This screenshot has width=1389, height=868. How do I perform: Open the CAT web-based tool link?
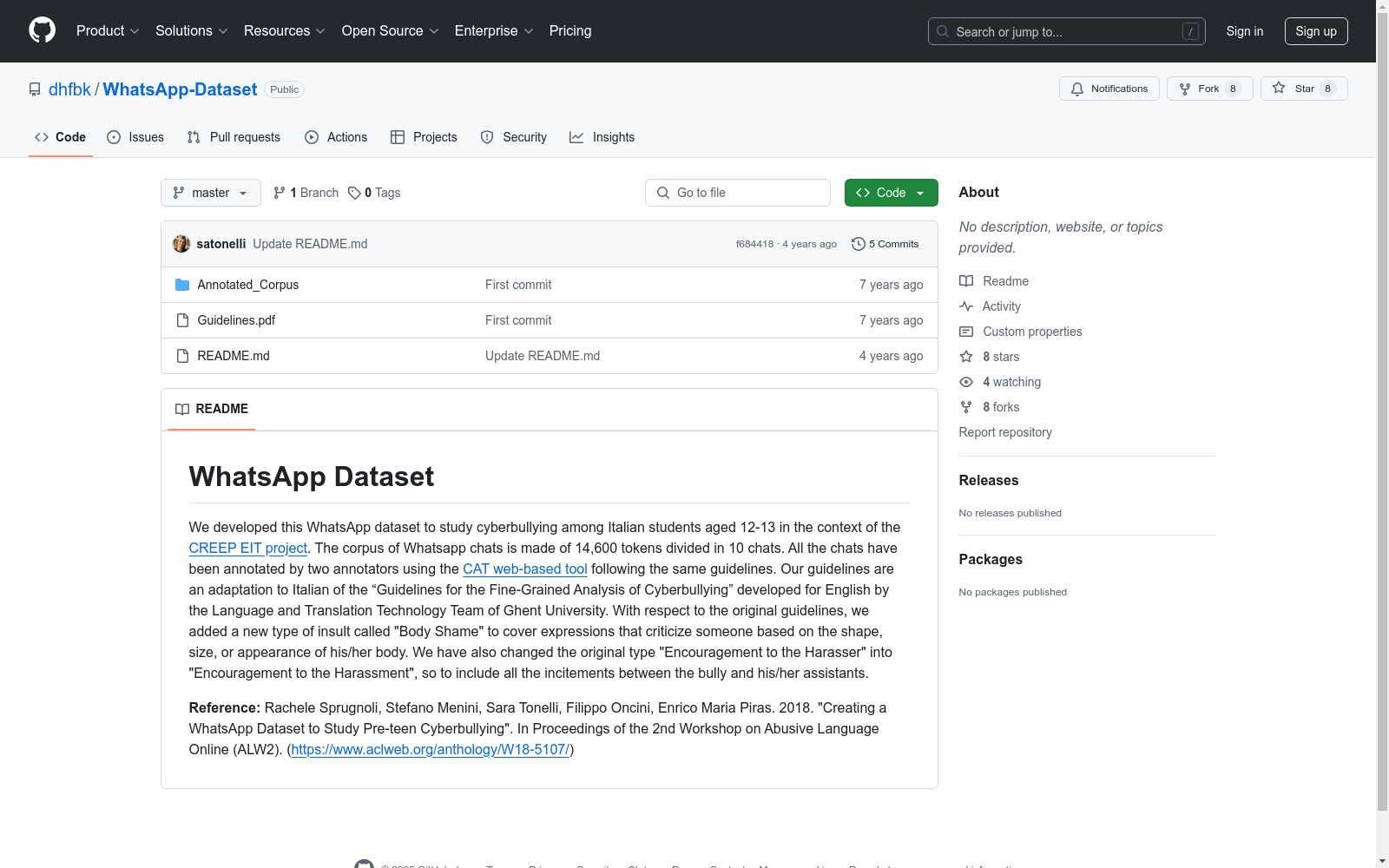525,569
